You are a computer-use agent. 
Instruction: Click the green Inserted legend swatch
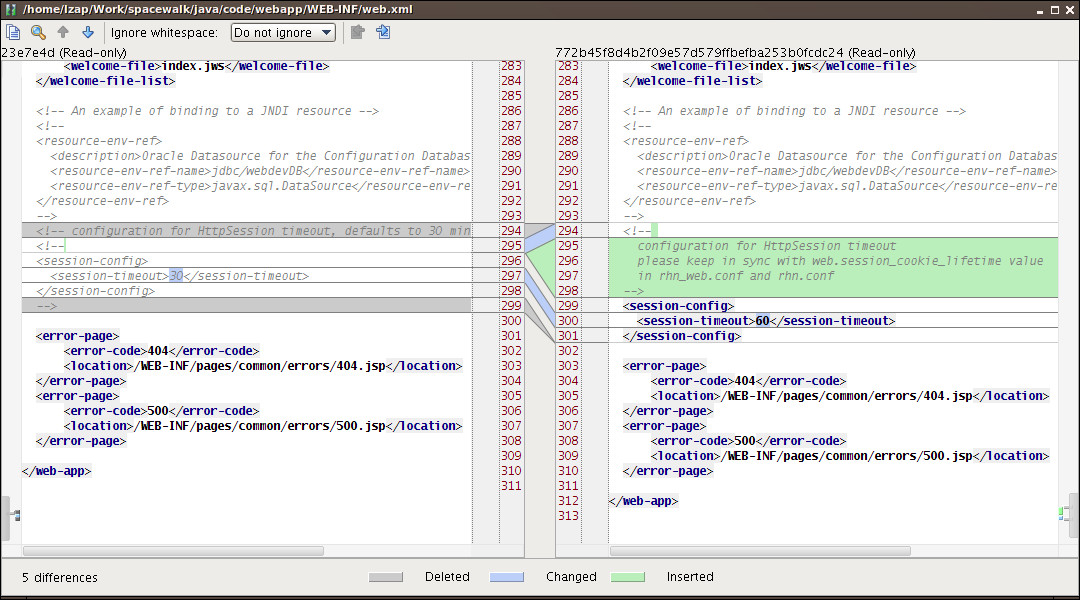(x=628, y=577)
